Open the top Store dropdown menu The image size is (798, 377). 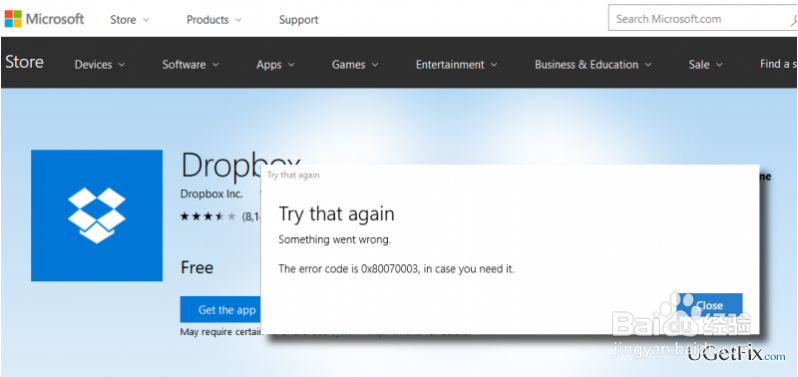coord(130,20)
